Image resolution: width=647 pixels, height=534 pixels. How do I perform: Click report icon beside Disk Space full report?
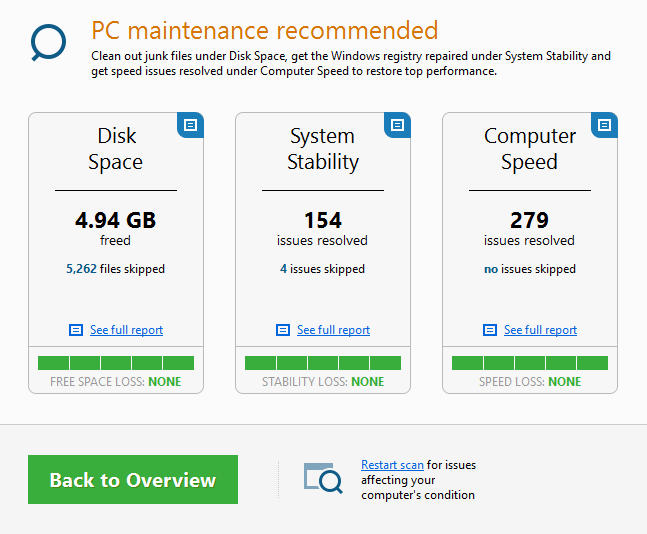click(x=76, y=330)
